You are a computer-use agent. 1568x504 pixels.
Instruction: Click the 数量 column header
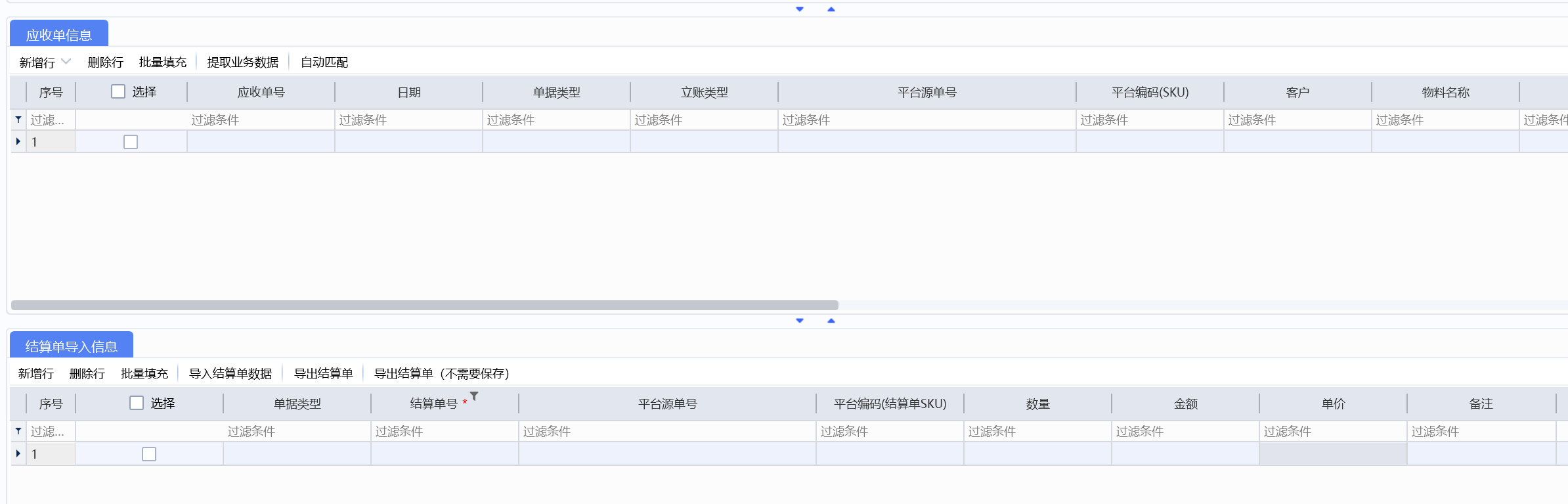(x=1038, y=403)
